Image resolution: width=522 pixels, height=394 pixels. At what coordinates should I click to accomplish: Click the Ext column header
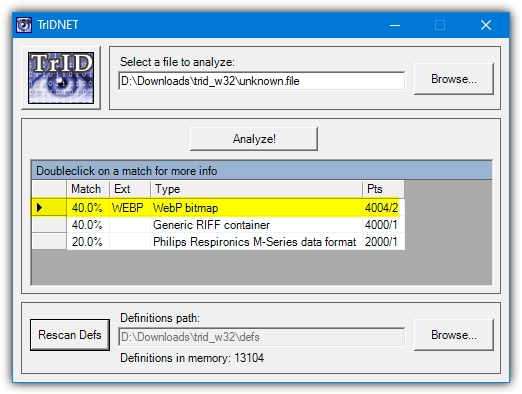pyautogui.click(x=130, y=189)
